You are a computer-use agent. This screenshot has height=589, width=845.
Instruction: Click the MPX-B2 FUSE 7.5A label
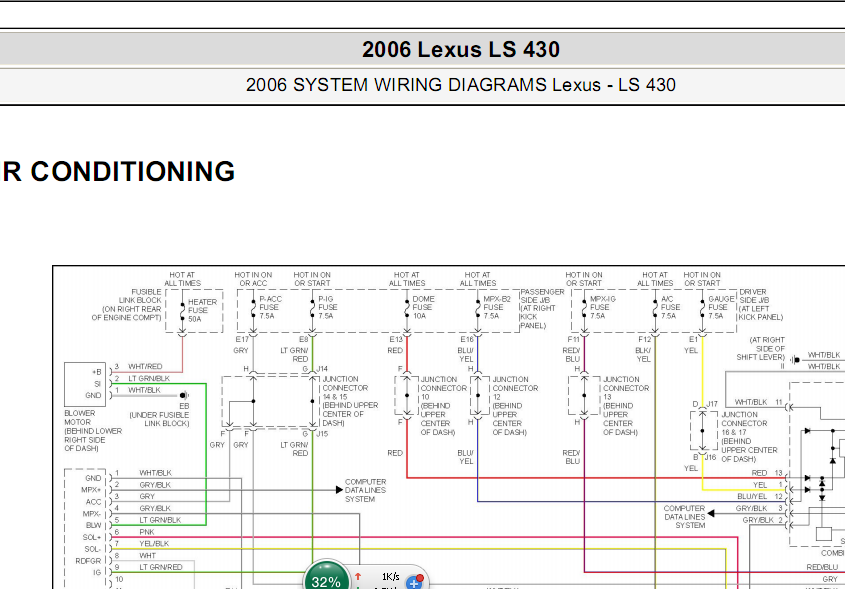click(x=496, y=307)
